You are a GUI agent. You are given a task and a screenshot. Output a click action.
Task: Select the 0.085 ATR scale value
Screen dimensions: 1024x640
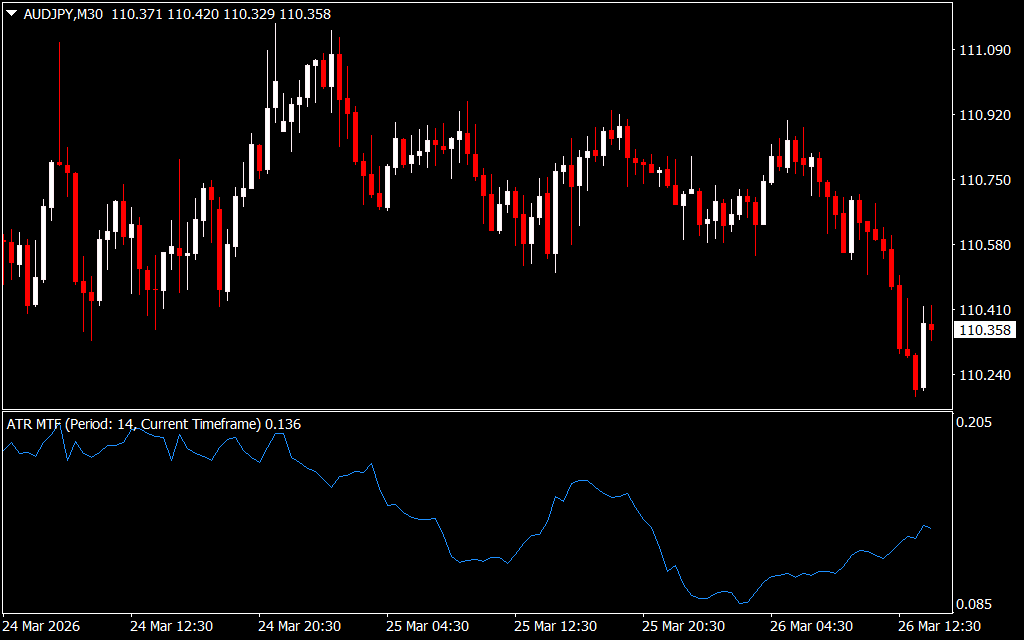[x=977, y=605]
